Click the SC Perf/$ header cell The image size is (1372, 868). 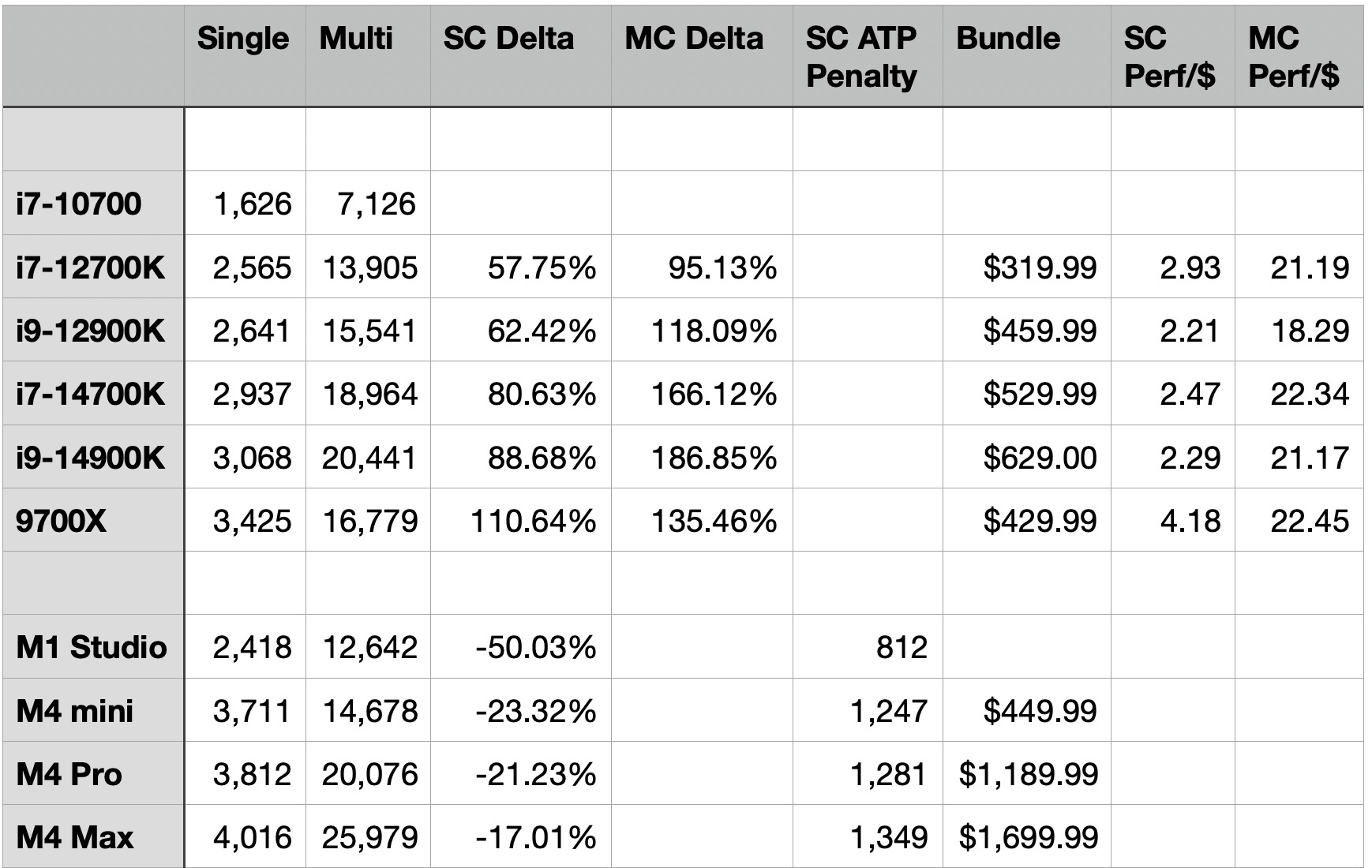click(1169, 57)
